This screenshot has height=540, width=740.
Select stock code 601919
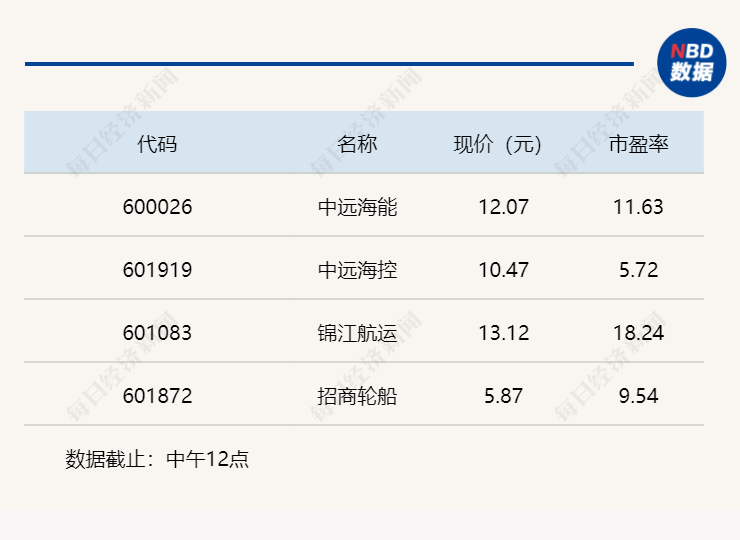[x=158, y=270]
